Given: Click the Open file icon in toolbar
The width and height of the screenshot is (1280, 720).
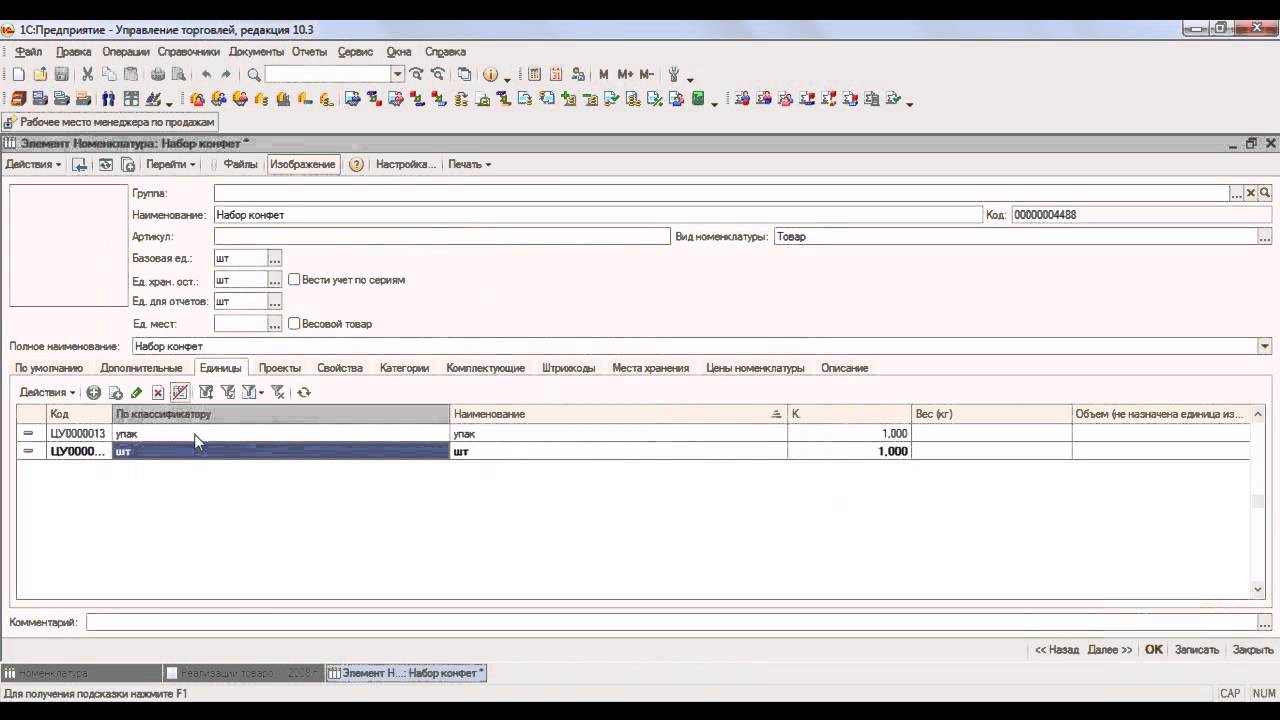Looking at the screenshot, I should (x=40, y=75).
